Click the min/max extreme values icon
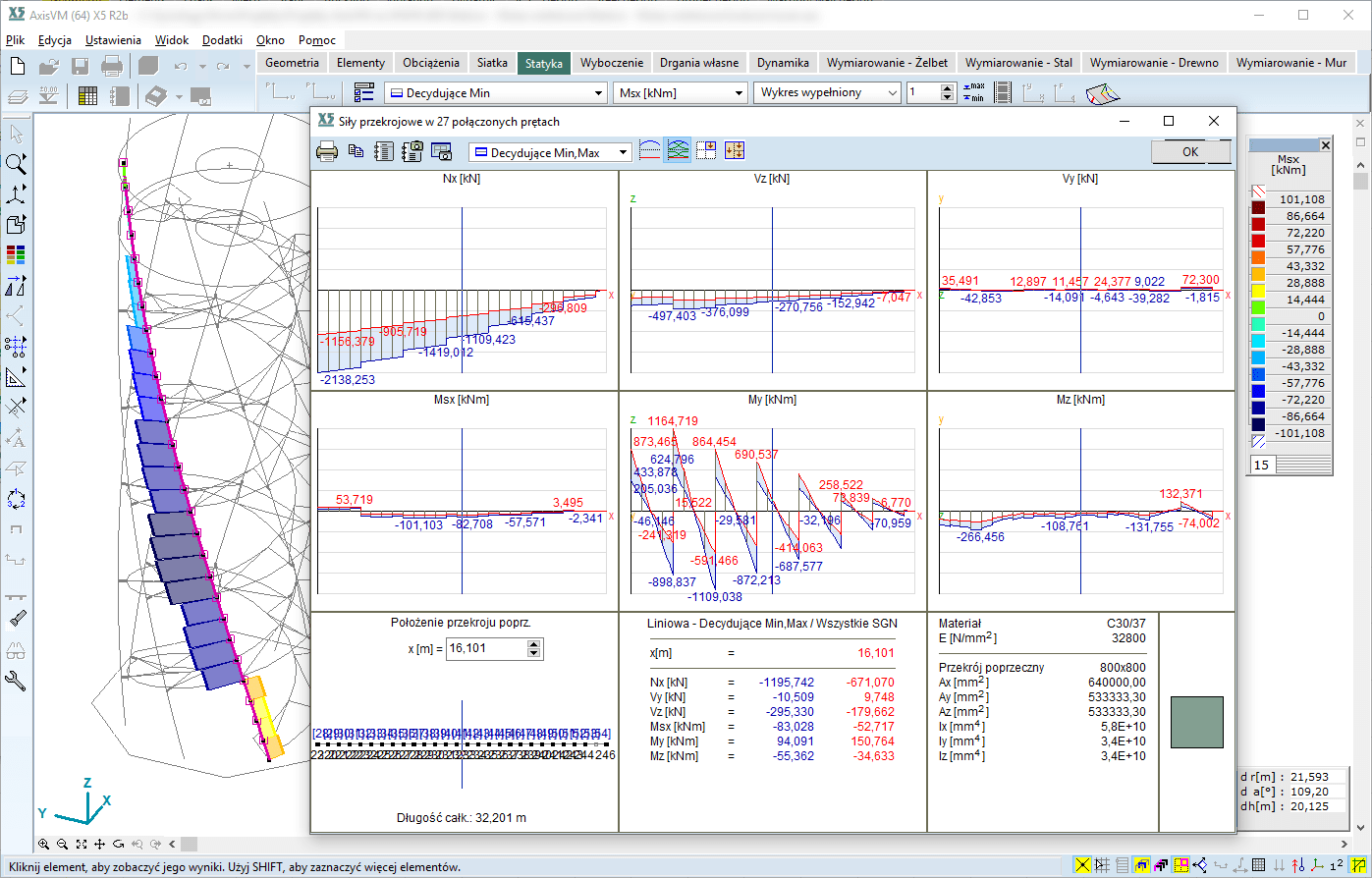1372x878 pixels. 973,92
